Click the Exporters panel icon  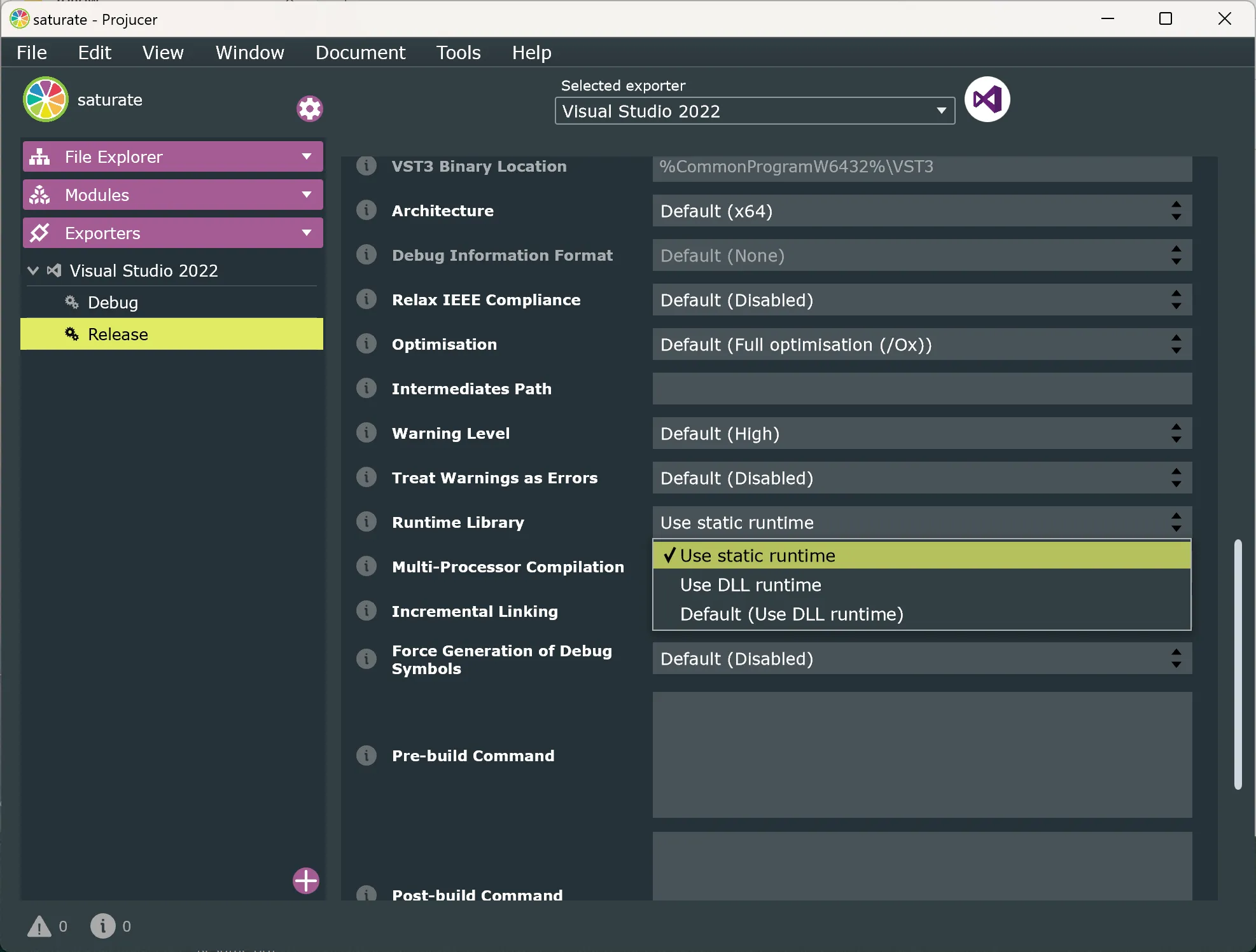pyautogui.click(x=39, y=233)
